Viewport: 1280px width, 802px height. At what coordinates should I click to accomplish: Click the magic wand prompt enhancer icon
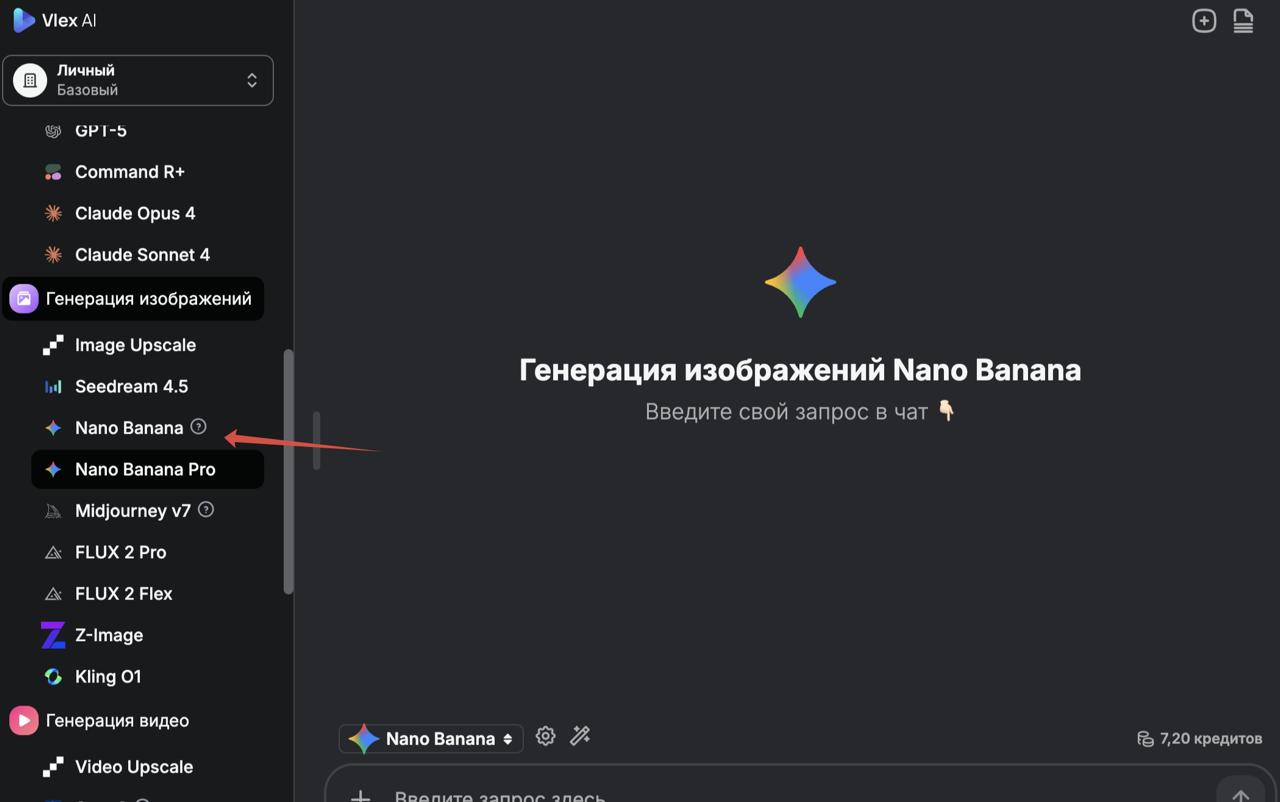pos(580,736)
